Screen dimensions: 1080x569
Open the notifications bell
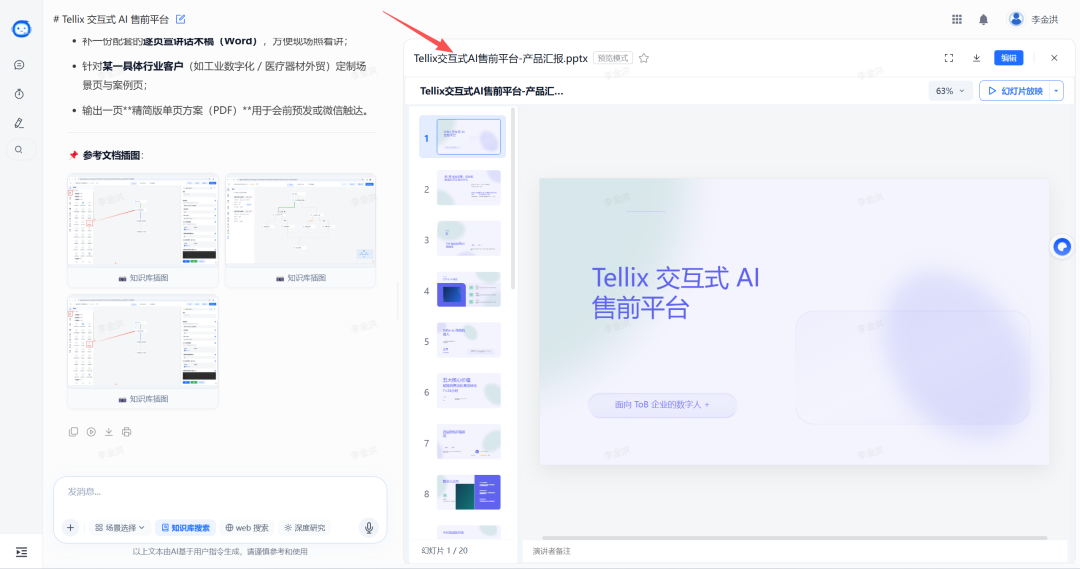(x=984, y=19)
